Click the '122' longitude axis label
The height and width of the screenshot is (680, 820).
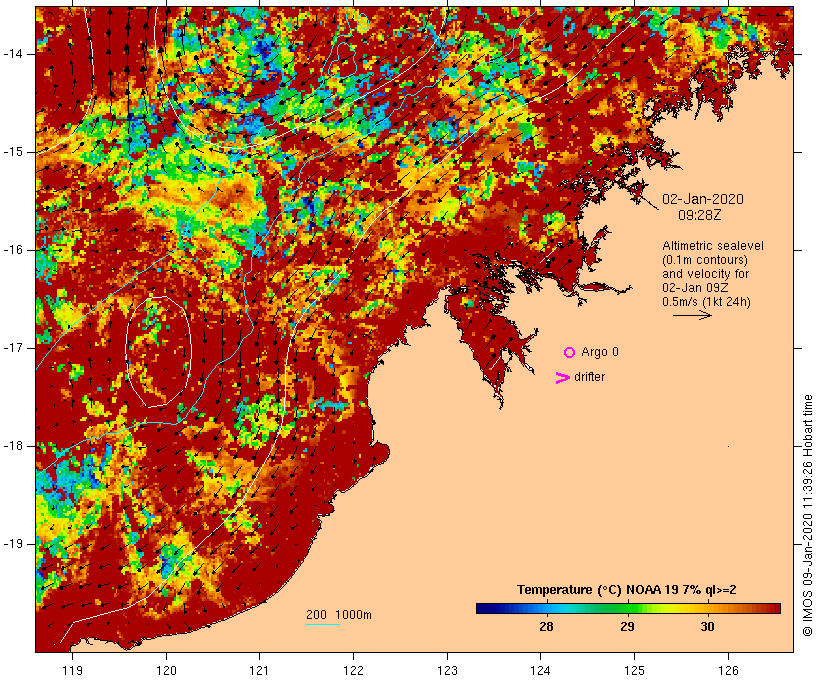coord(354,670)
